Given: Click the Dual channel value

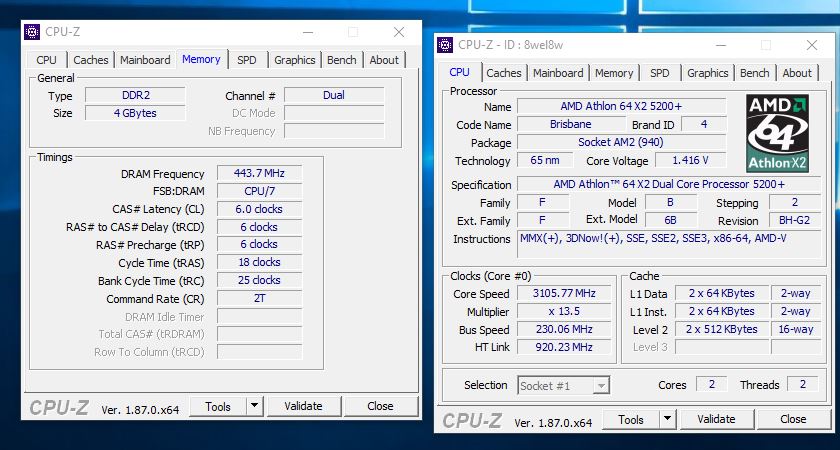Looking at the screenshot, I should coord(334,95).
